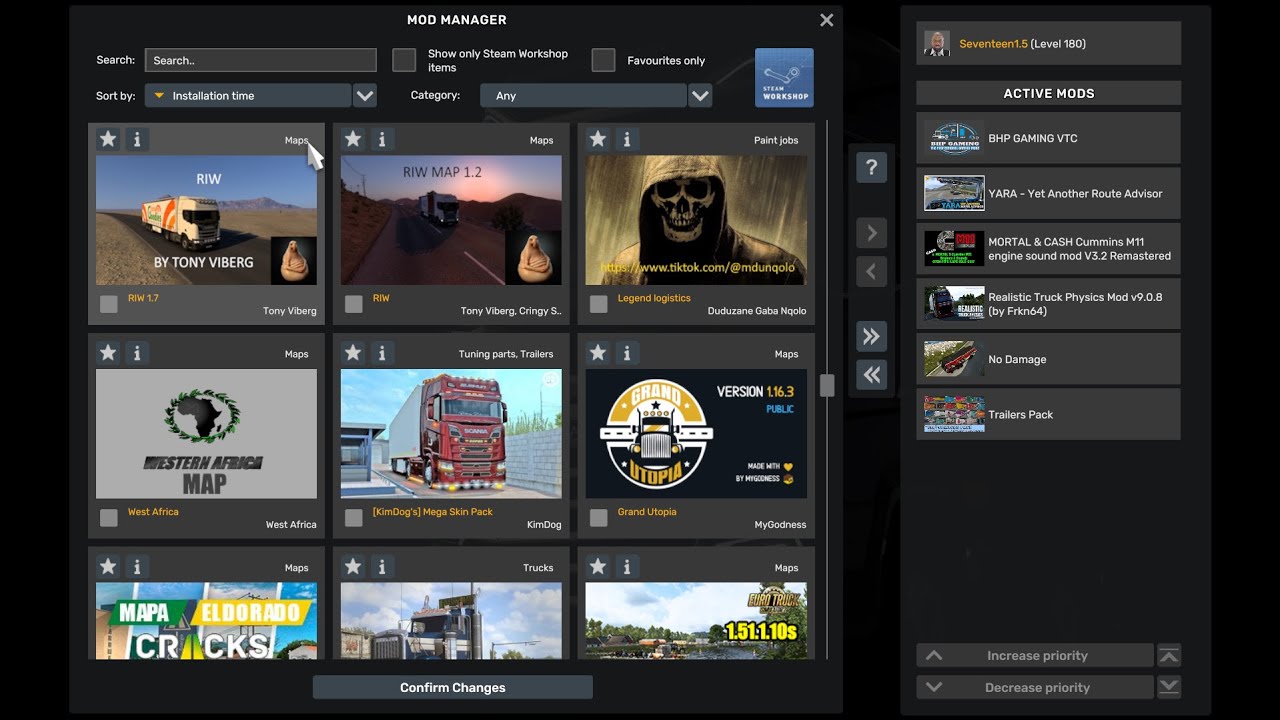The image size is (1280, 720).
Task: Favourite the Legend logistics paint job
Action: (x=598, y=139)
